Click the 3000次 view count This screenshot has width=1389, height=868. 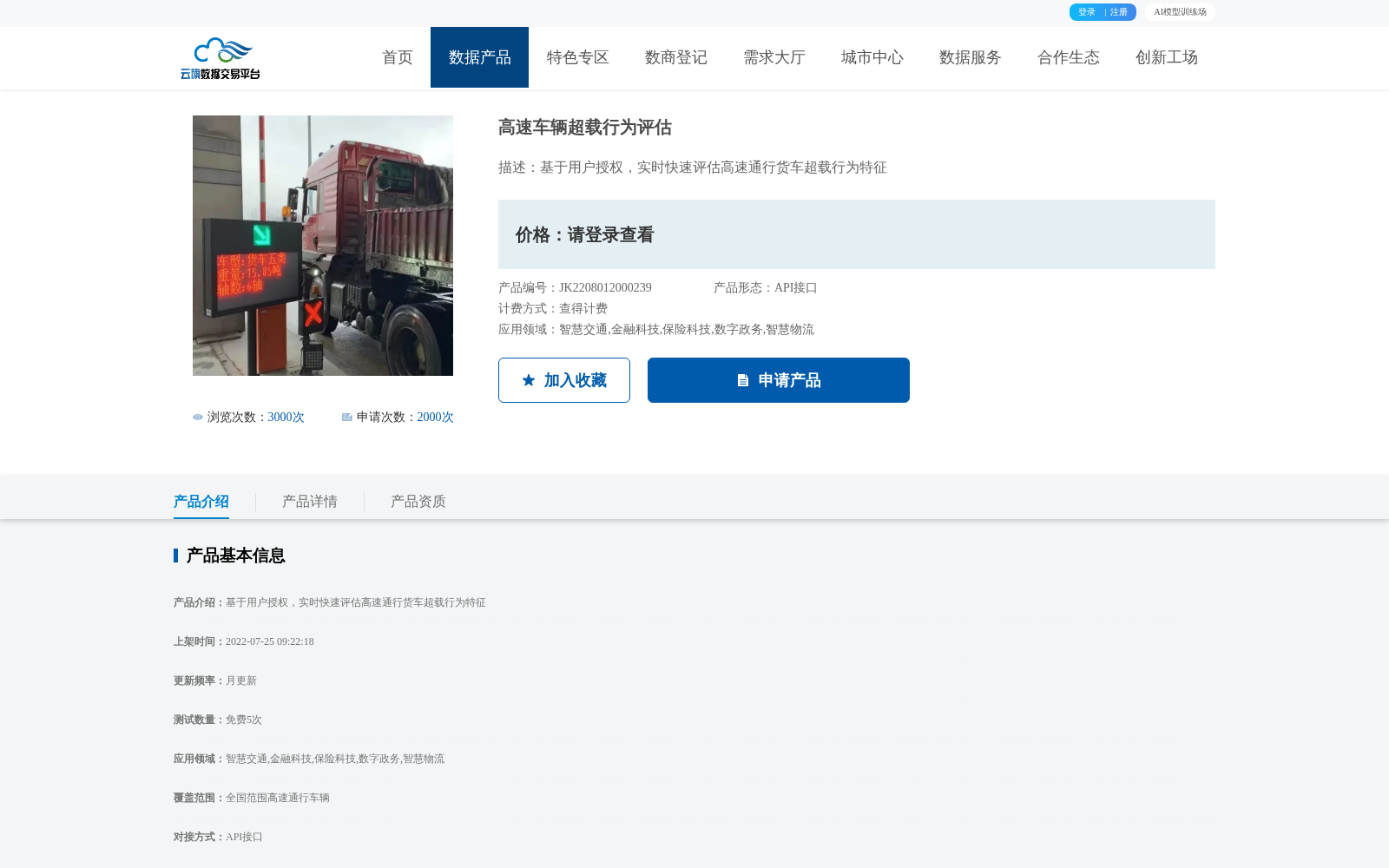point(286,418)
